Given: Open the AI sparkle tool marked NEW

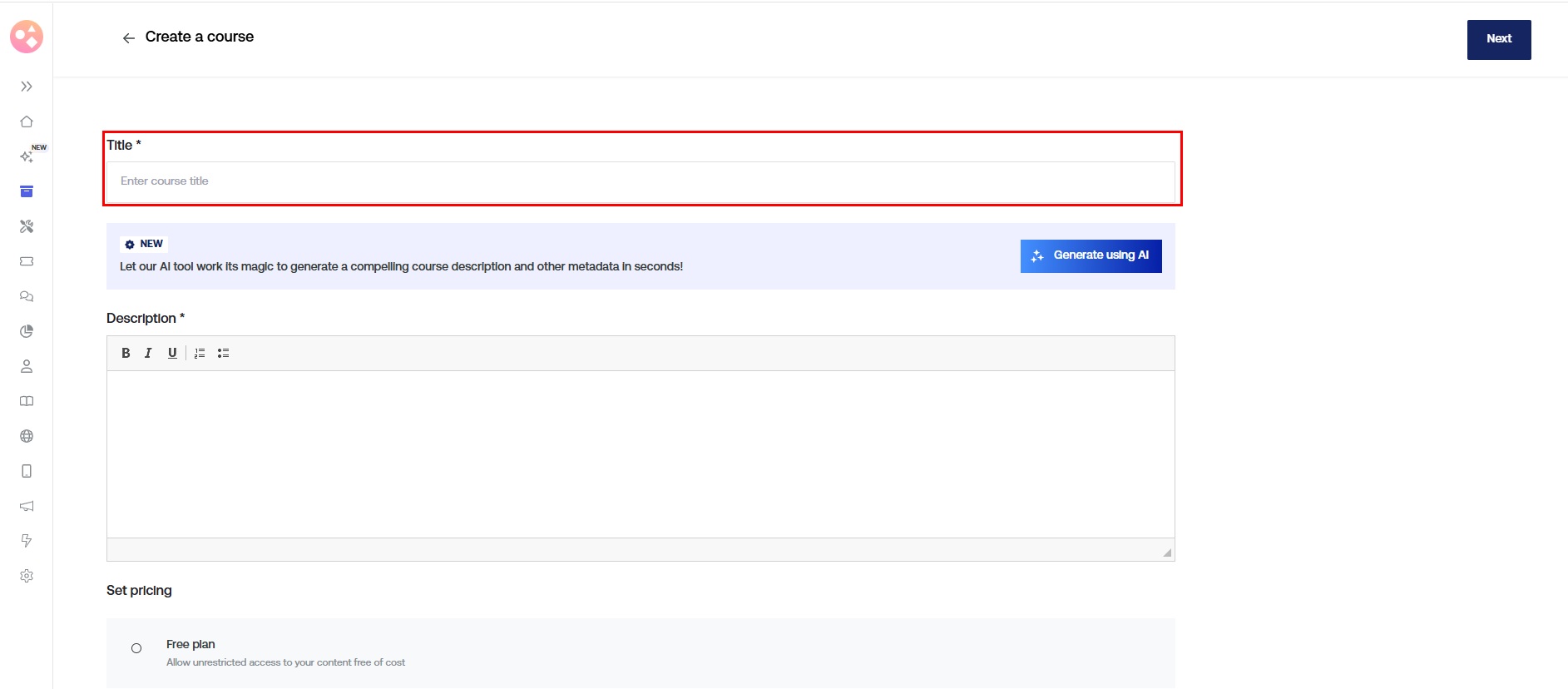Looking at the screenshot, I should pyautogui.click(x=27, y=156).
